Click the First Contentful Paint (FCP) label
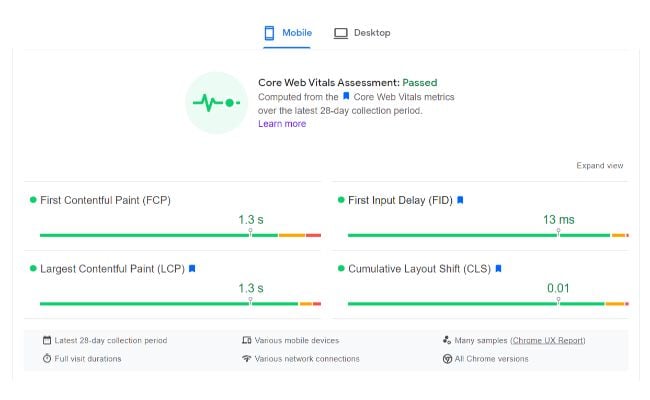 pos(105,200)
